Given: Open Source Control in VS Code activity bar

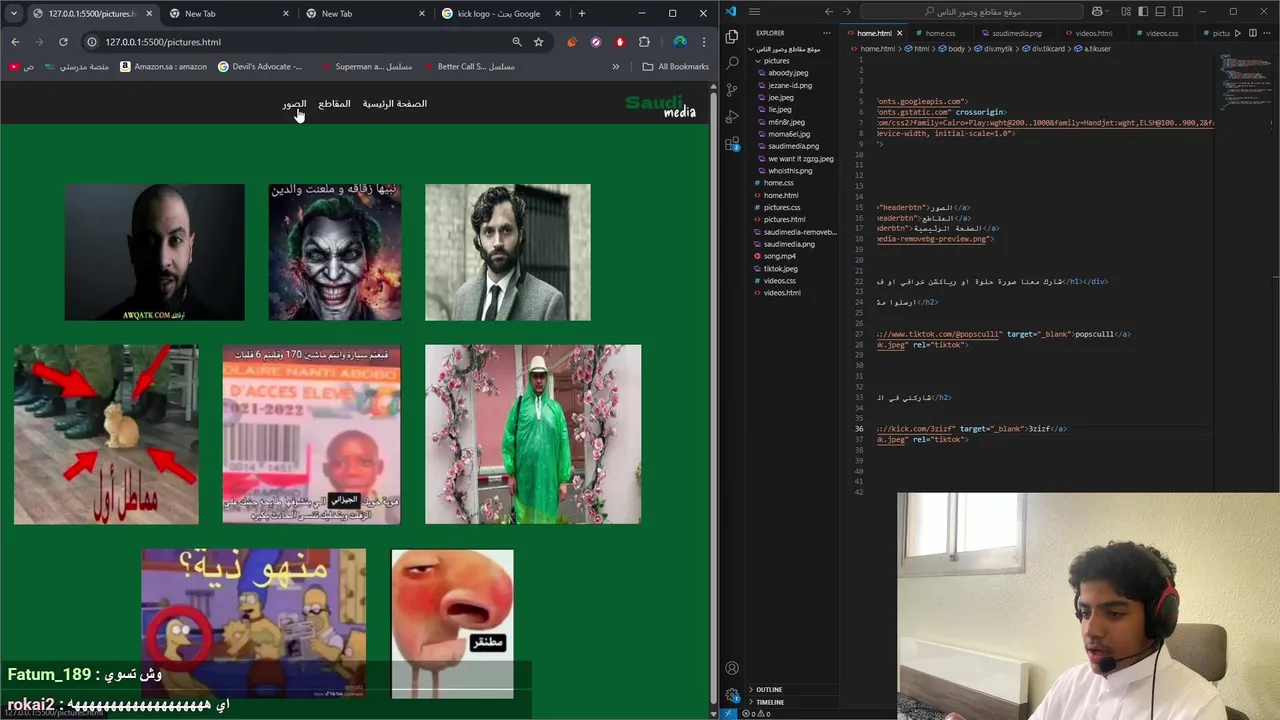Looking at the screenshot, I should point(732,89).
